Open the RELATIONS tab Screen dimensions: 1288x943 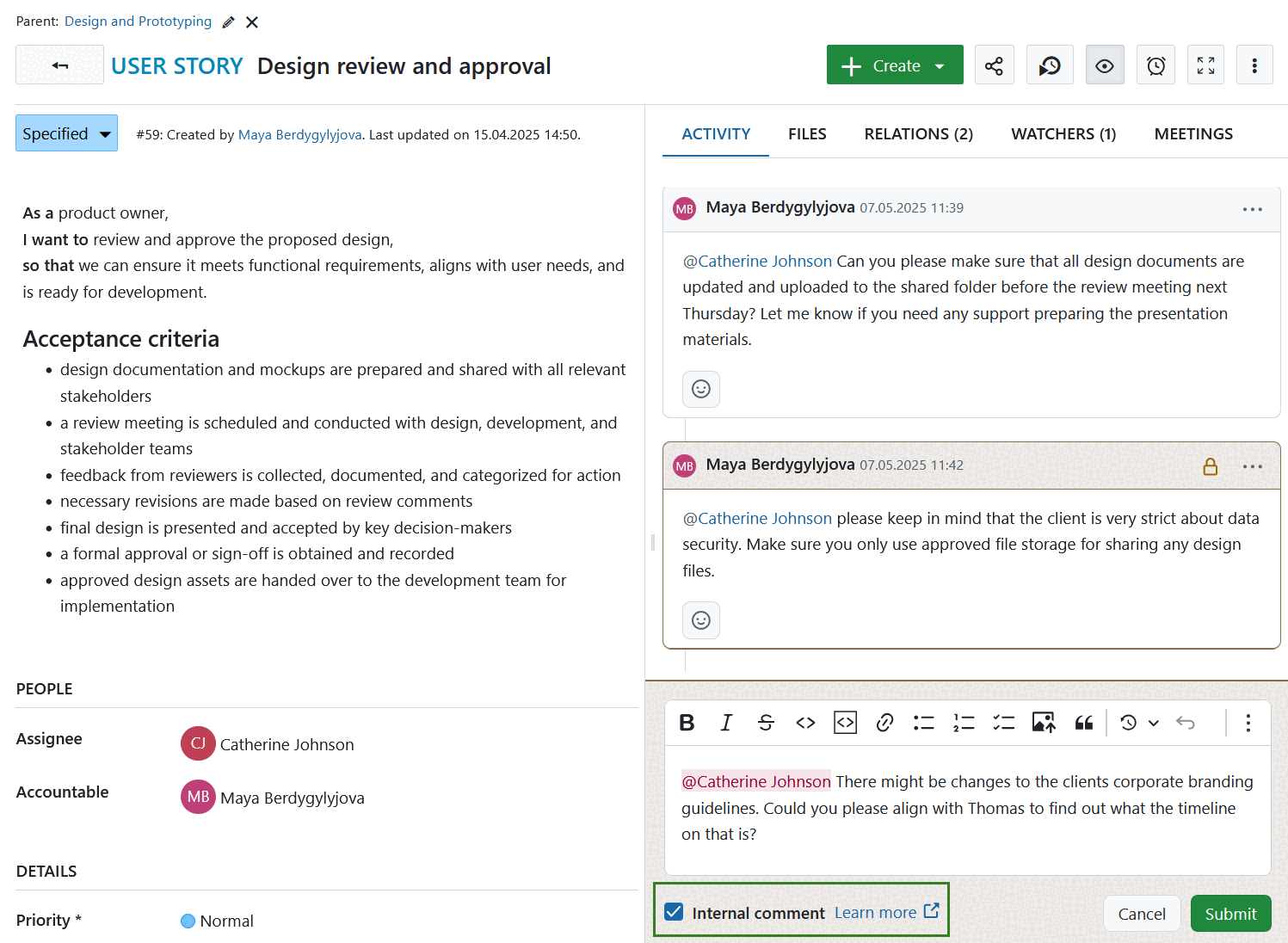[918, 133]
